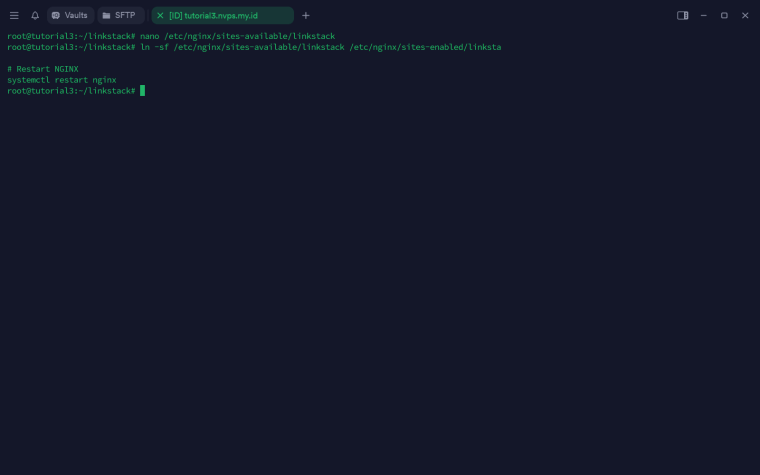Close the tutorial3.nvps.my.id terminal tab

[160, 16]
